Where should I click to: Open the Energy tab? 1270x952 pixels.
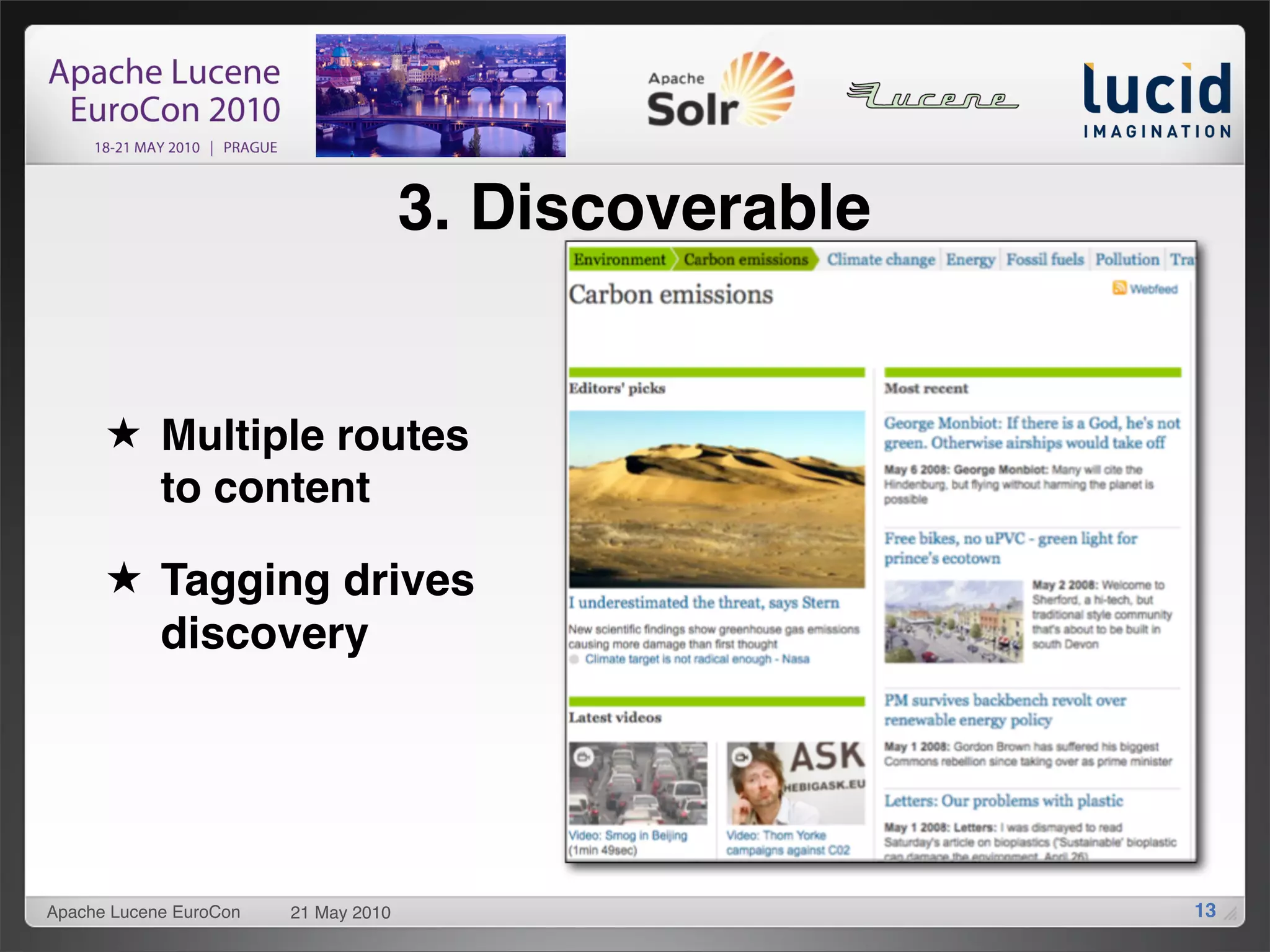(x=970, y=260)
